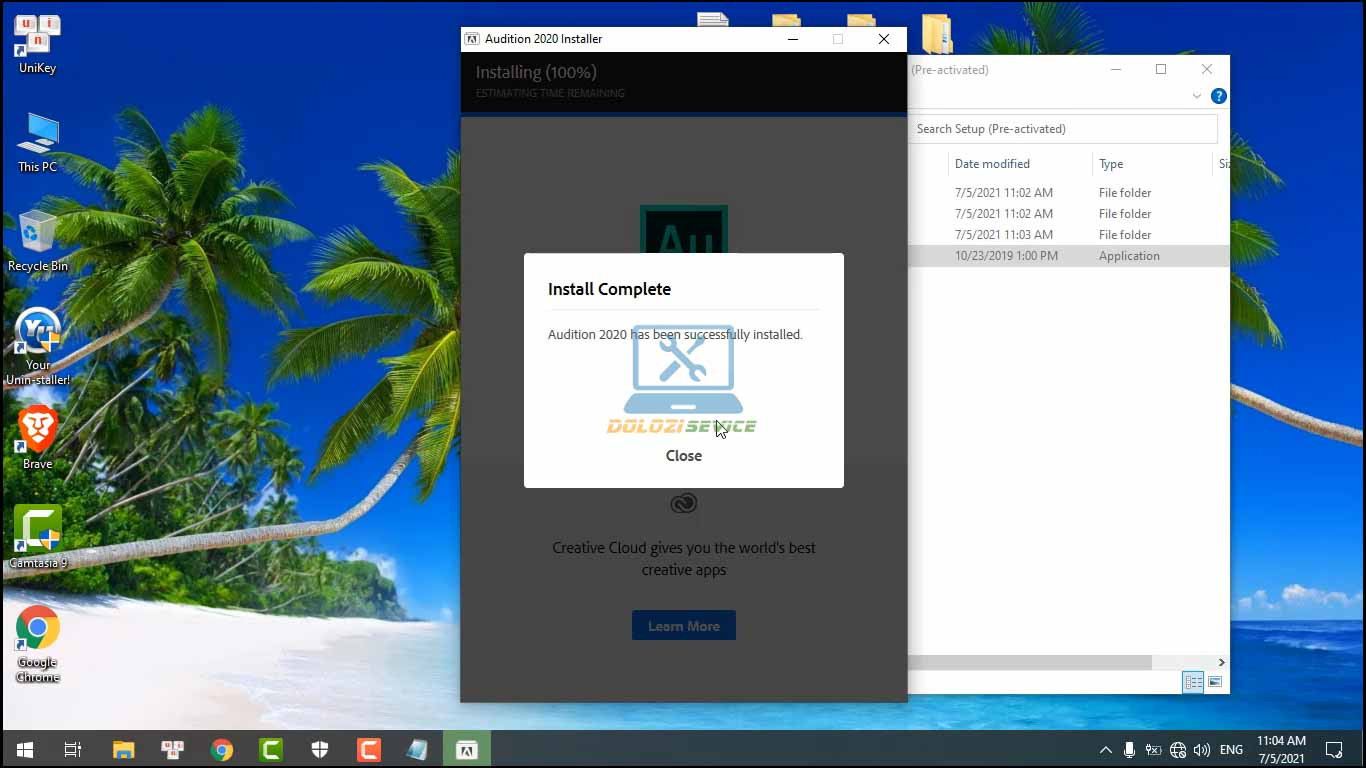
Task: Sort files by the Type column
Action: 1111,164
